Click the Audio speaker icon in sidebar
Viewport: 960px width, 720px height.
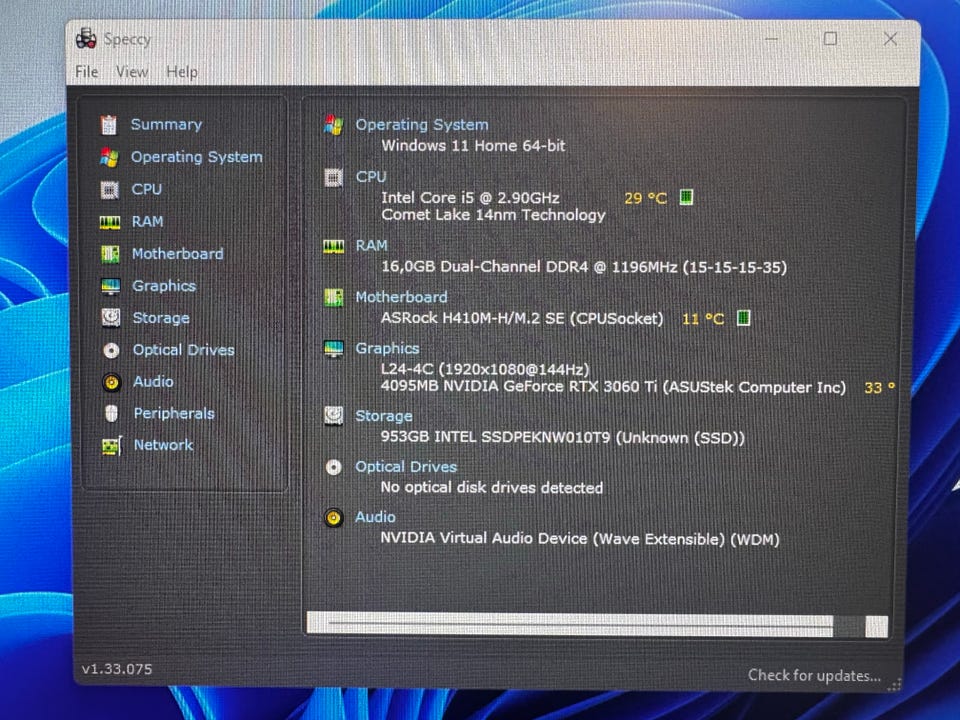[x=111, y=382]
